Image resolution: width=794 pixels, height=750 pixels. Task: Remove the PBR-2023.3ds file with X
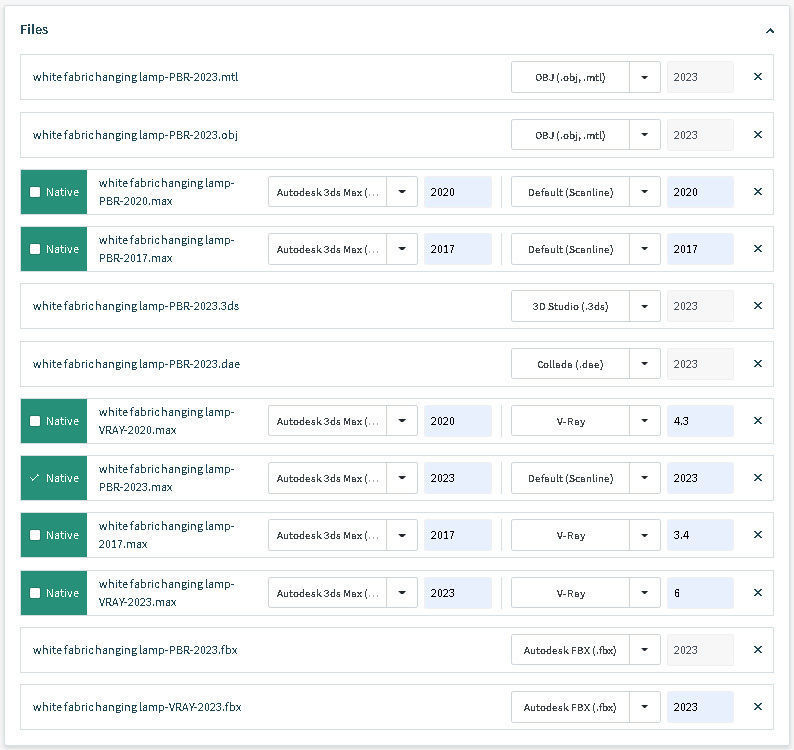click(x=757, y=306)
